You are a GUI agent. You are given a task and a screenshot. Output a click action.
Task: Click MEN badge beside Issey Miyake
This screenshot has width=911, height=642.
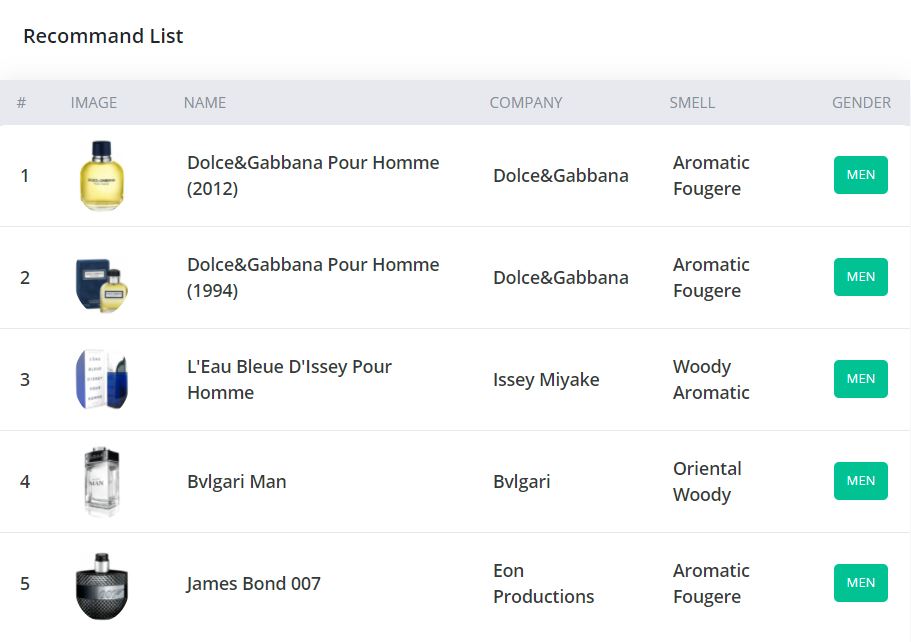point(860,379)
